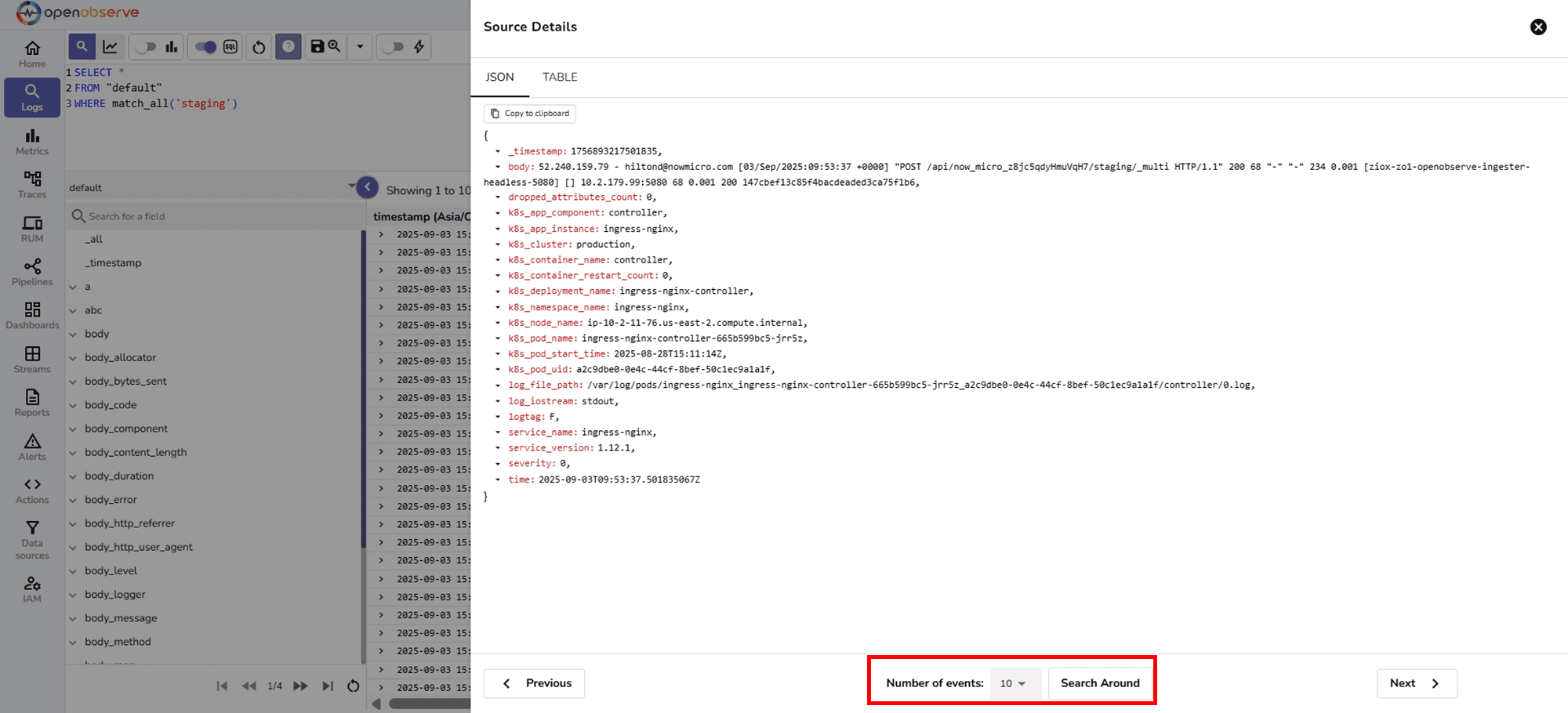Open the Traces section
The width and height of the screenshot is (1568, 713).
coord(31,185)
